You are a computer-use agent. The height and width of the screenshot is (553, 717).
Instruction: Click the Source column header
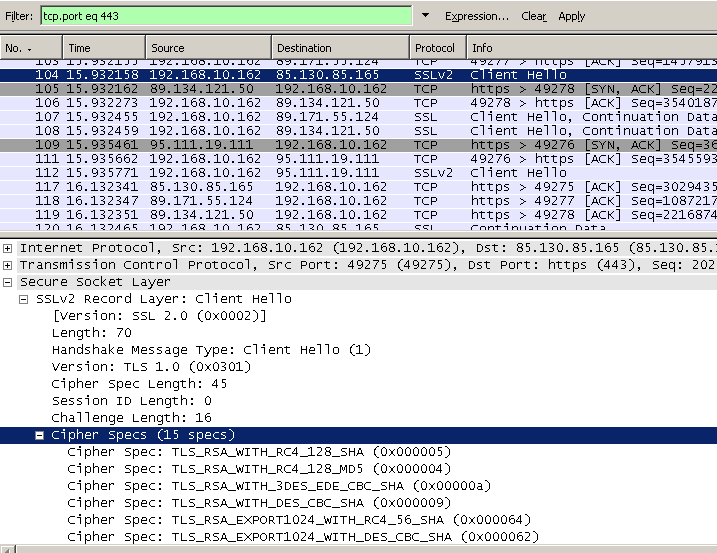(x=208, y=48)
